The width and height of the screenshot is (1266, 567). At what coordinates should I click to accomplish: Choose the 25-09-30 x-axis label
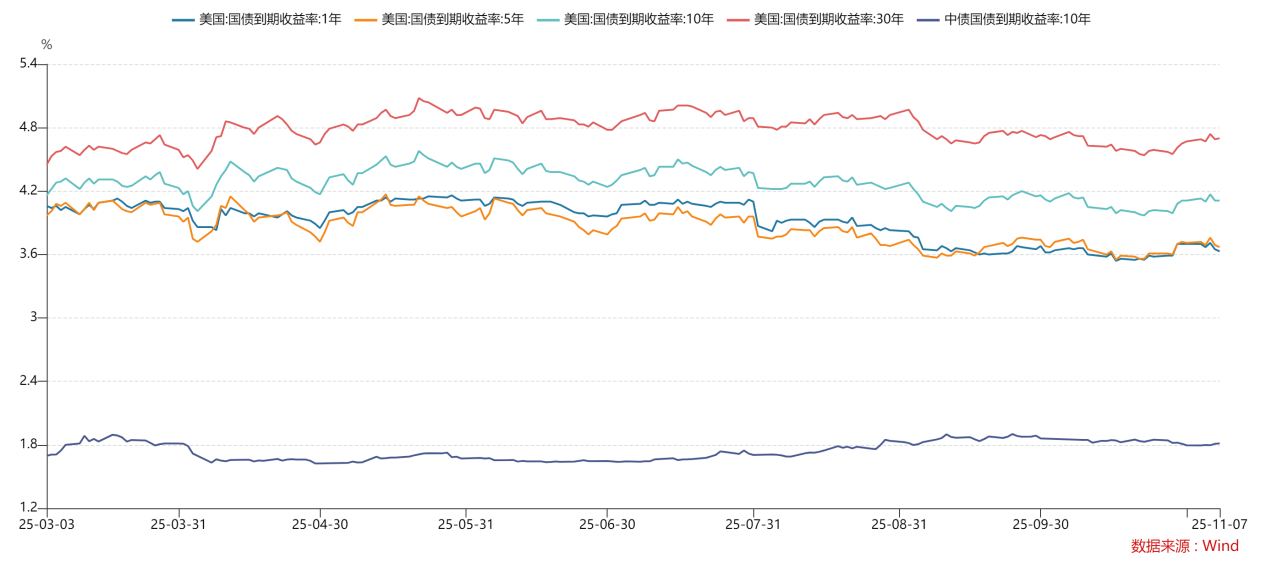(x=1040, y=523)
